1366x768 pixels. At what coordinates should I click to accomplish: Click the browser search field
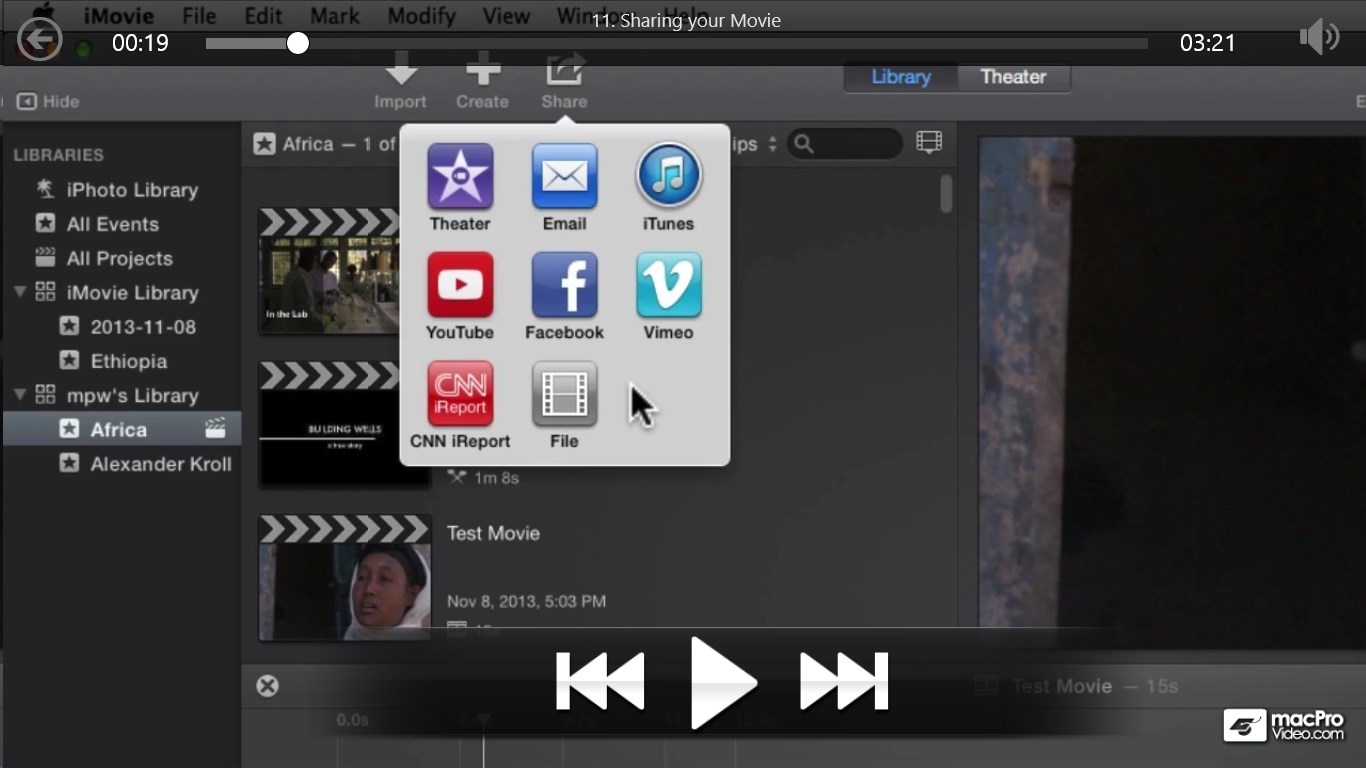click(x=845, y=144)
